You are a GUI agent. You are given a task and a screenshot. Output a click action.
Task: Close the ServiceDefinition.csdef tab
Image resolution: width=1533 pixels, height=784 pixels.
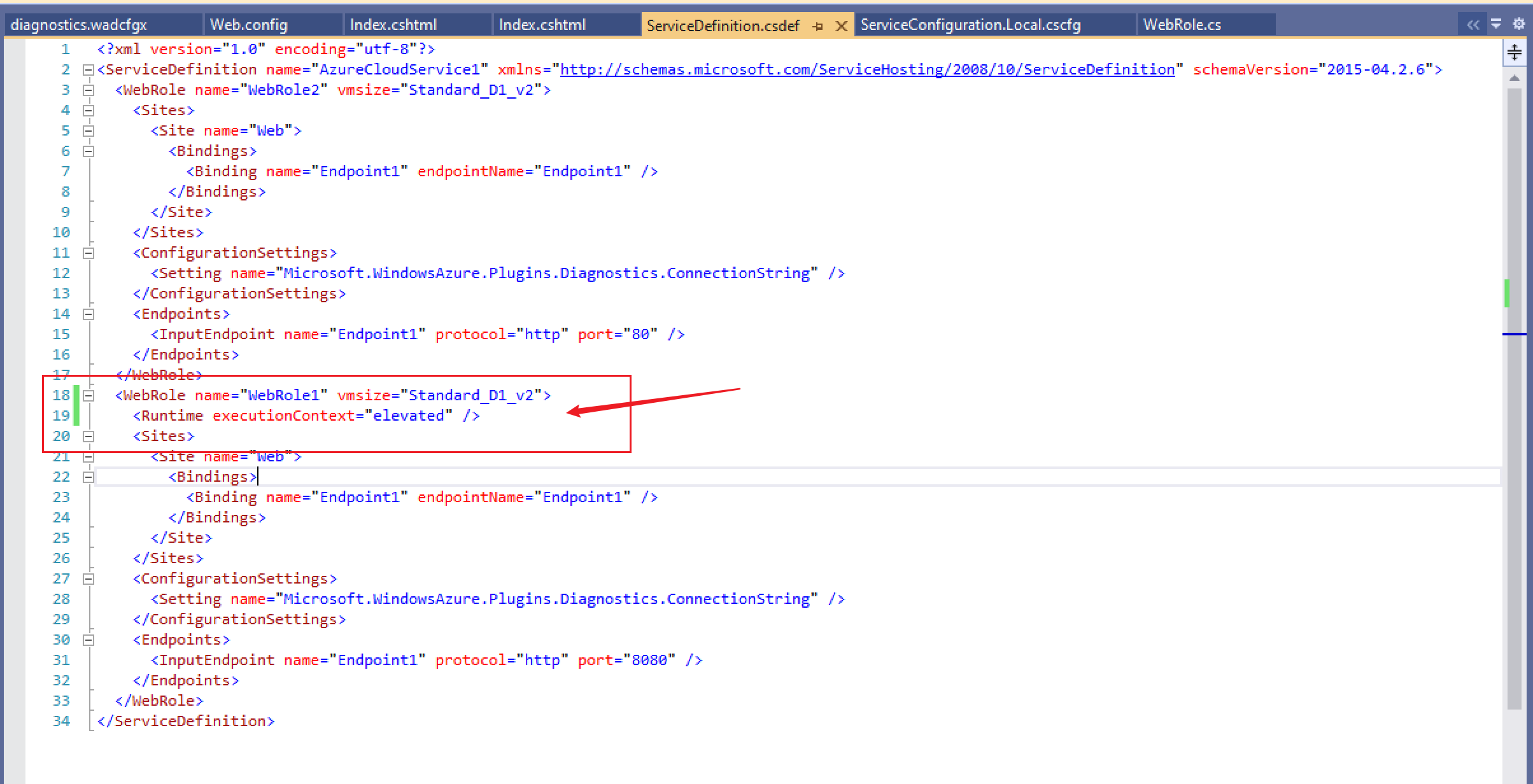[x=841, y=26]
